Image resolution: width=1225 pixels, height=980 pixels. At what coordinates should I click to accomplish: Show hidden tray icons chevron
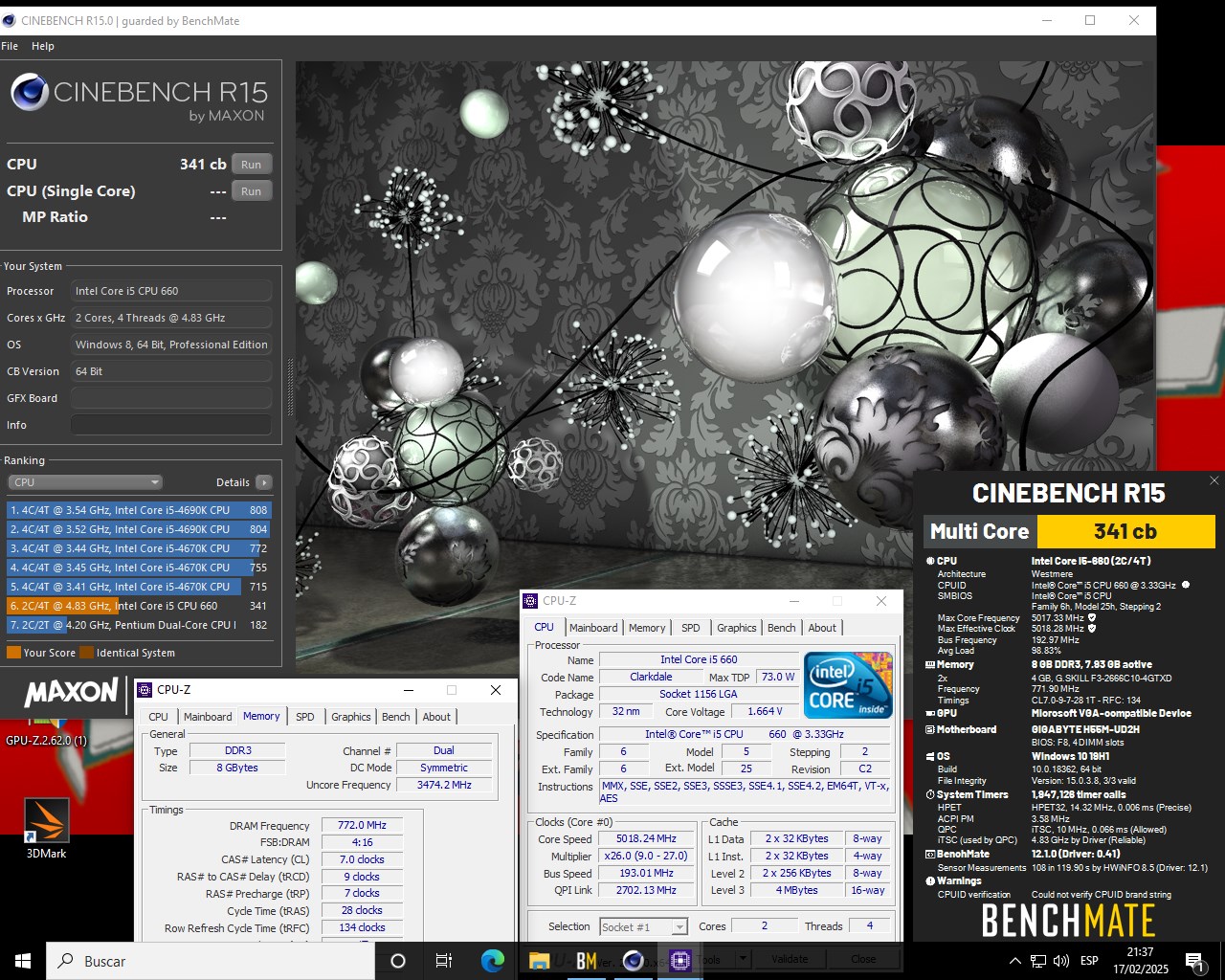(x=1014, y=961)
